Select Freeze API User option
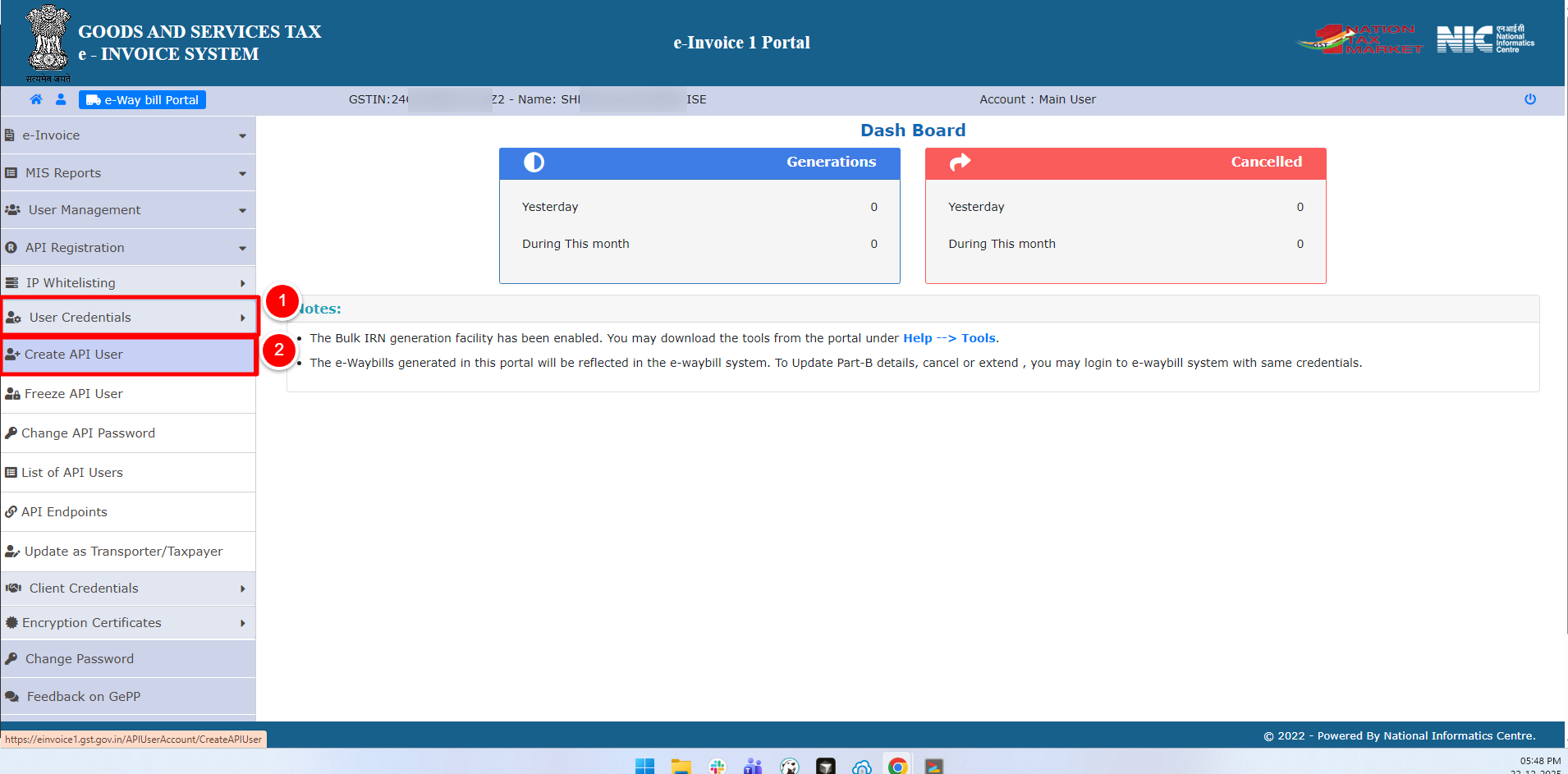 tap(74, 394)
